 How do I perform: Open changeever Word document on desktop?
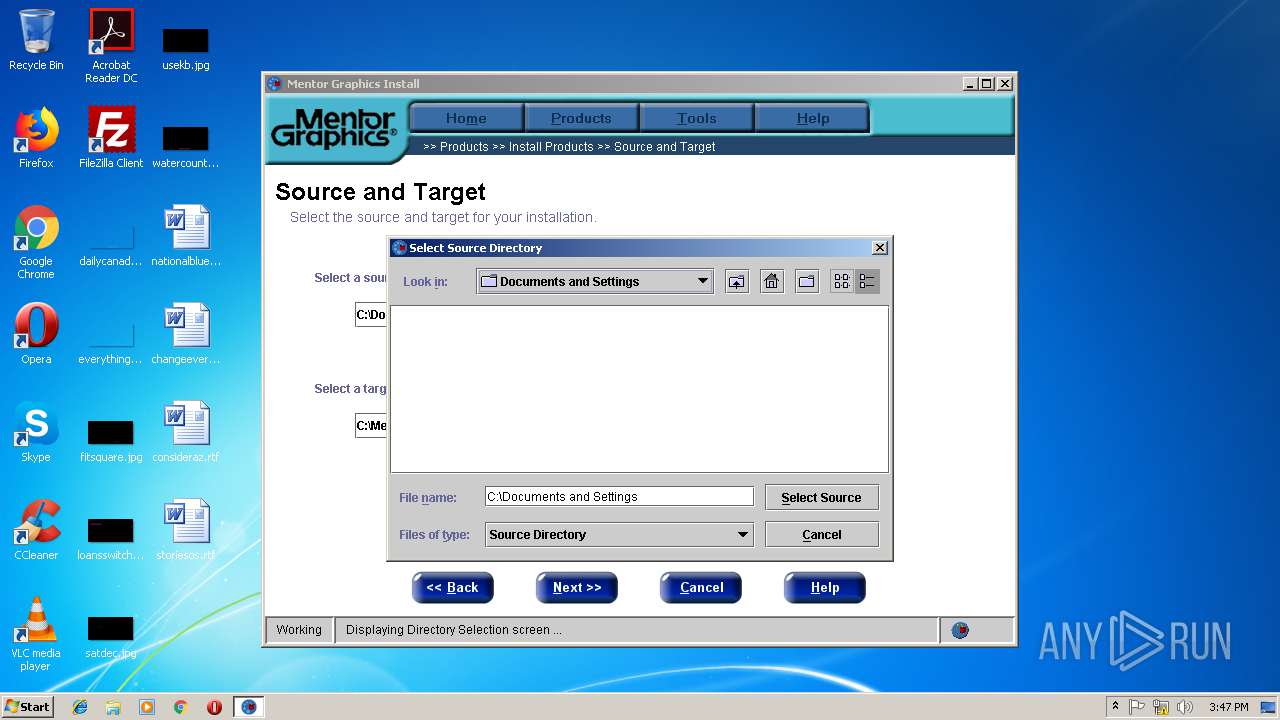coord(186,334)
